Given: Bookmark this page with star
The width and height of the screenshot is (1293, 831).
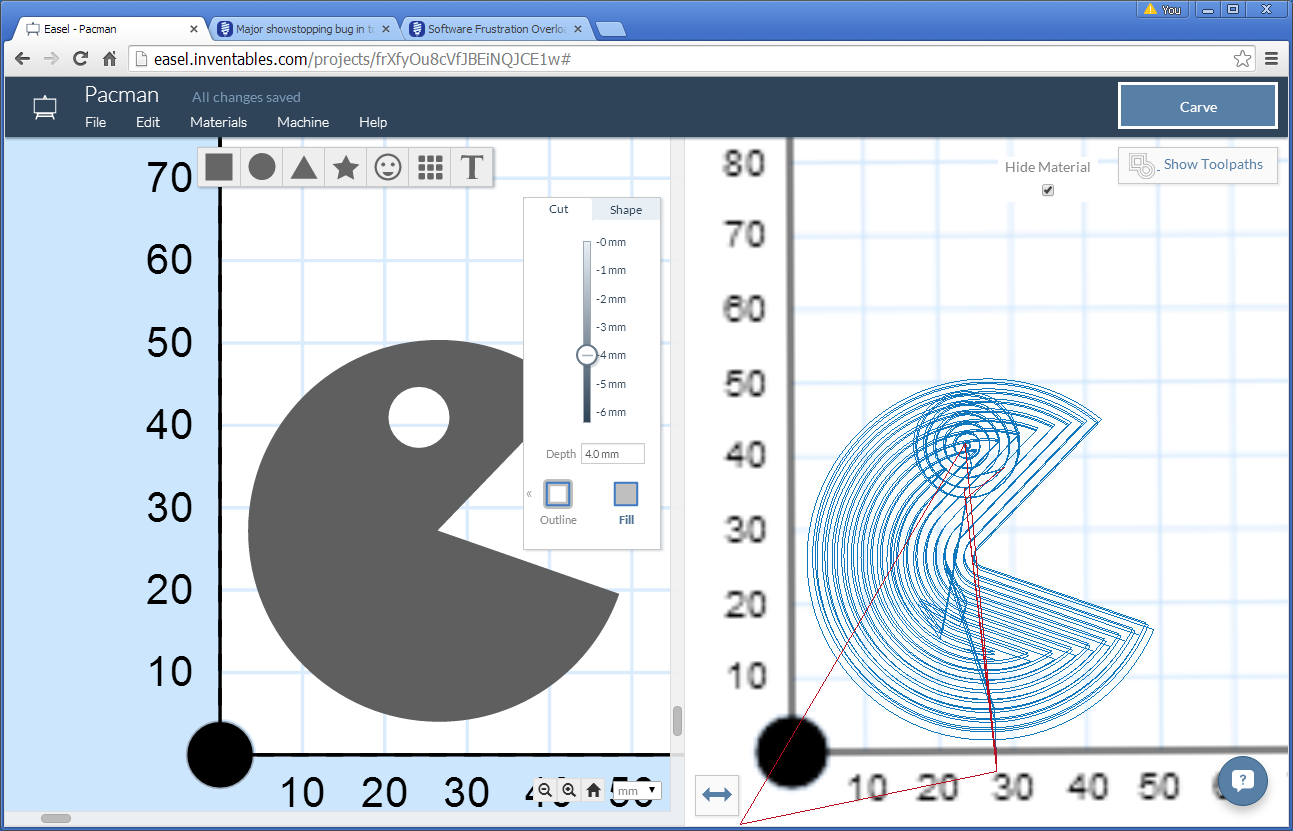Looking at the screenshot, I should (x=1242, y=59).
